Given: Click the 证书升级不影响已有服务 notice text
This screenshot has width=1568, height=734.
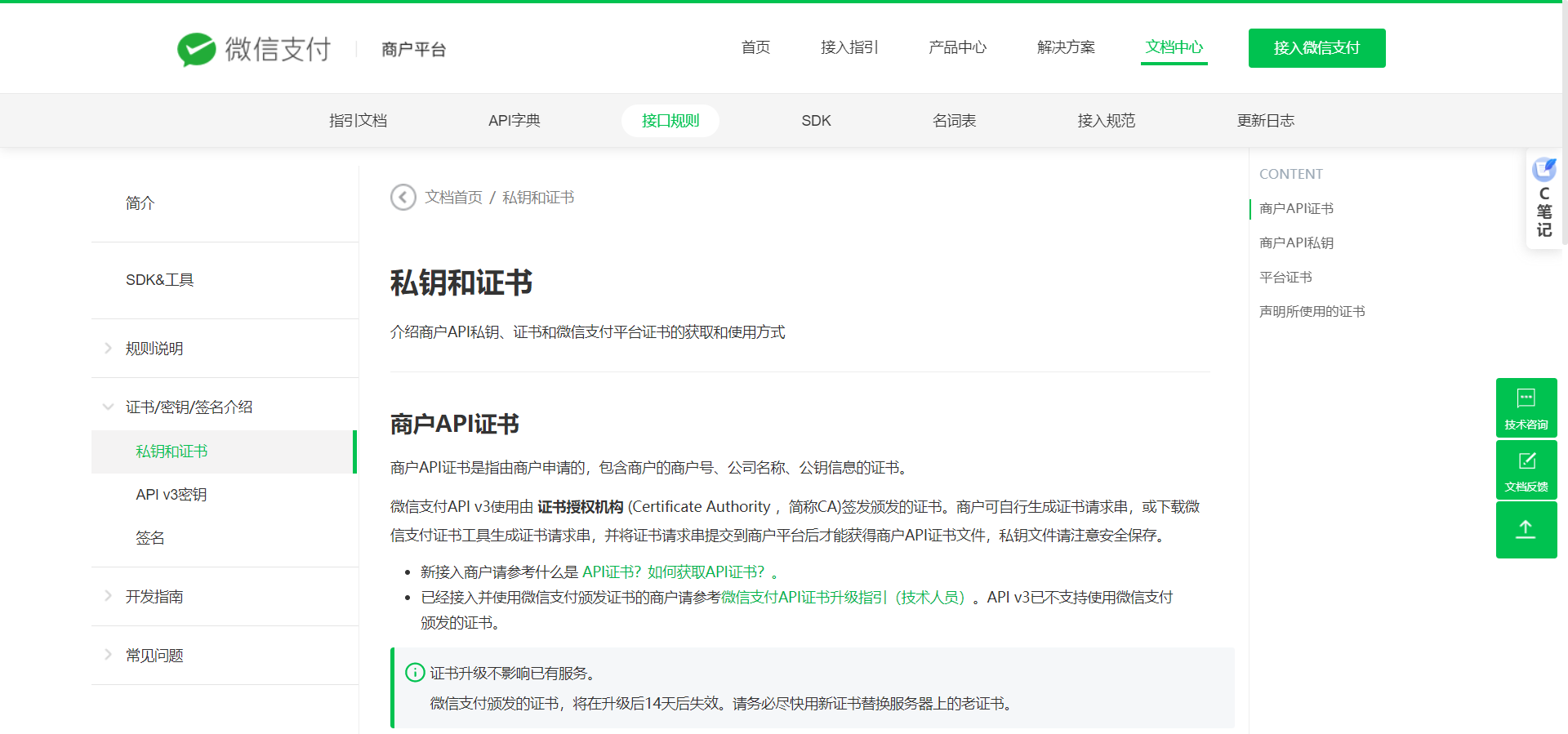Looking at the screenshot, I should pos(512,674).
